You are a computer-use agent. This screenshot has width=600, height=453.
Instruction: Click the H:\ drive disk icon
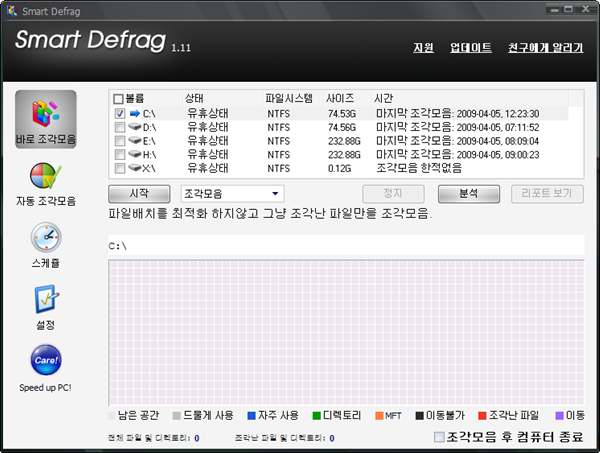[x=135, y=154]
